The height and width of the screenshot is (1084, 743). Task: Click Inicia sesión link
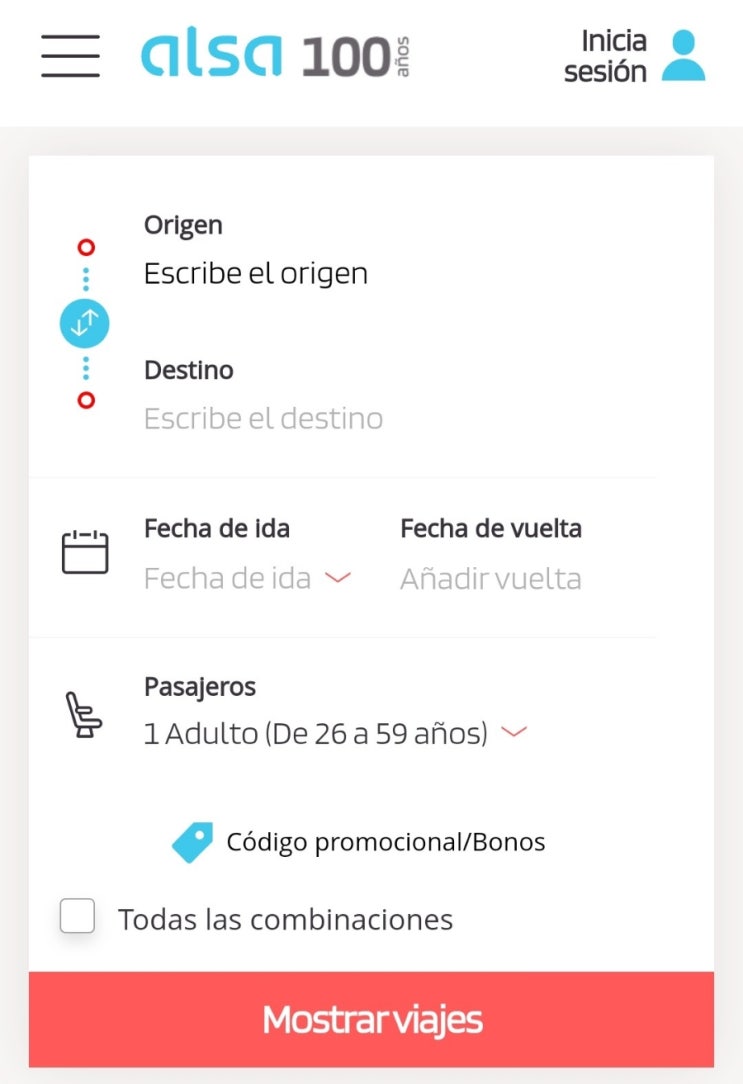click(605, 56)
